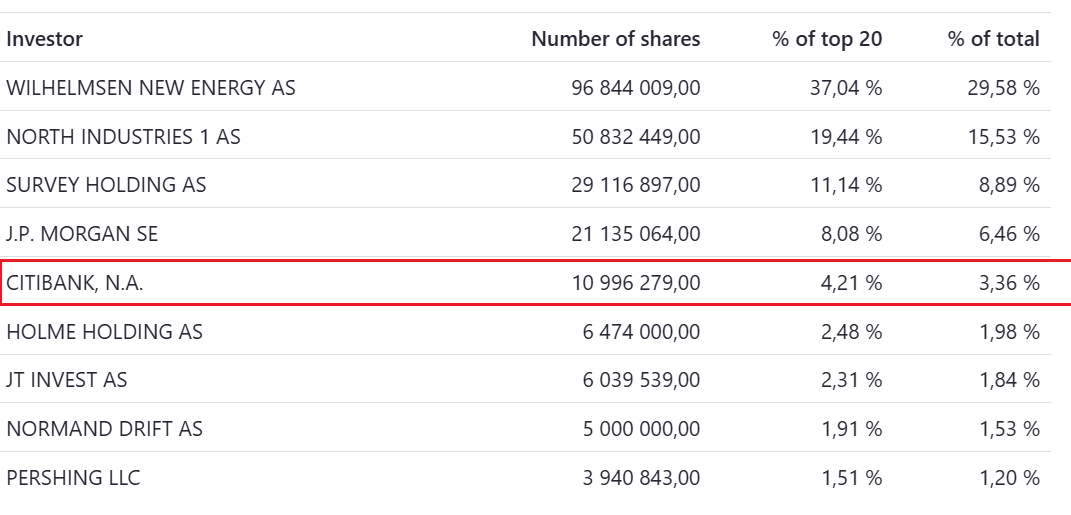Select the 29,58 % of total value

(1004, 88)
